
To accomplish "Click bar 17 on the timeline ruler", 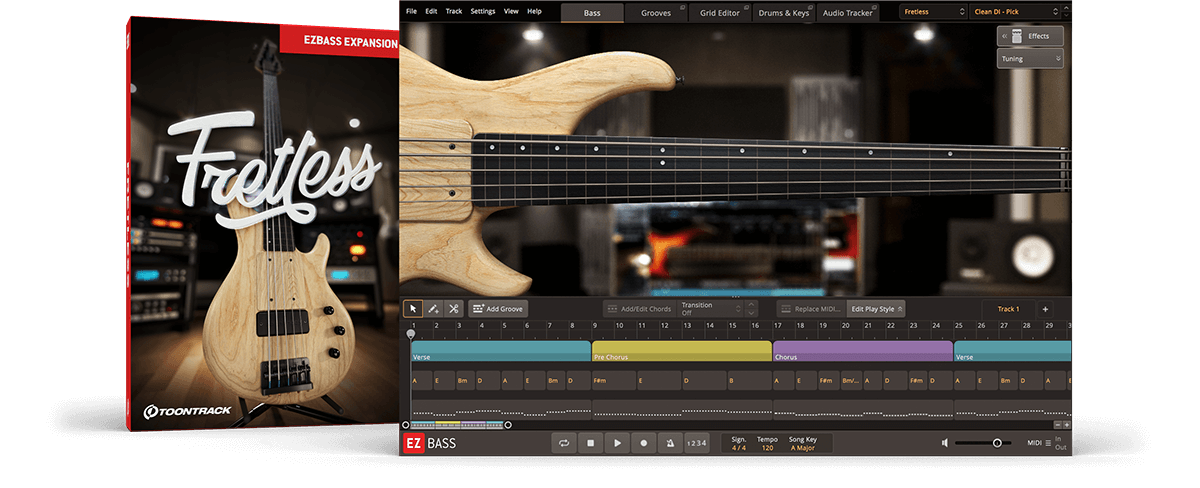I will click(x=777, y=325).
